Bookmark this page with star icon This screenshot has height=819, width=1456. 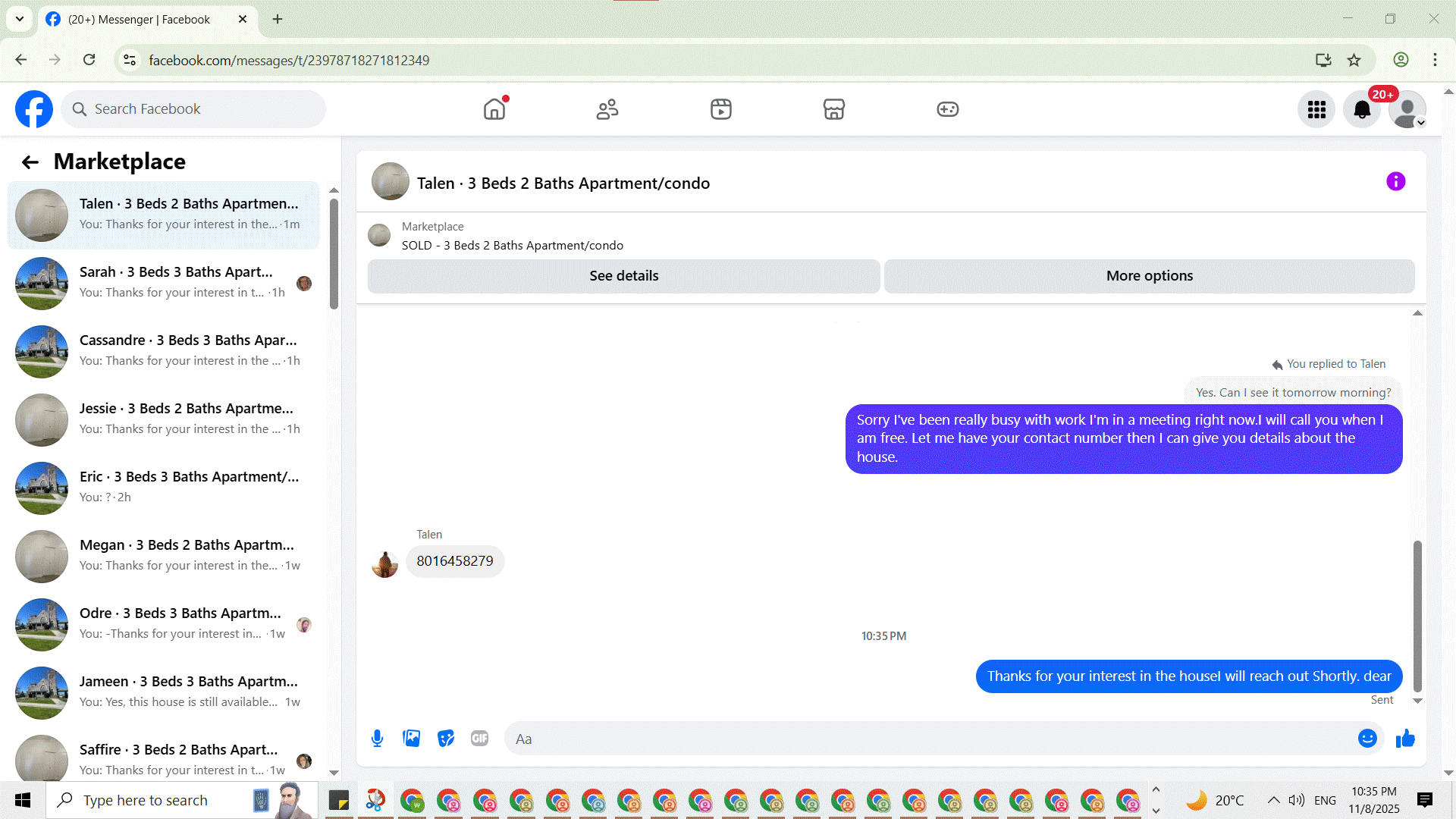click(x=1354, y=60)
